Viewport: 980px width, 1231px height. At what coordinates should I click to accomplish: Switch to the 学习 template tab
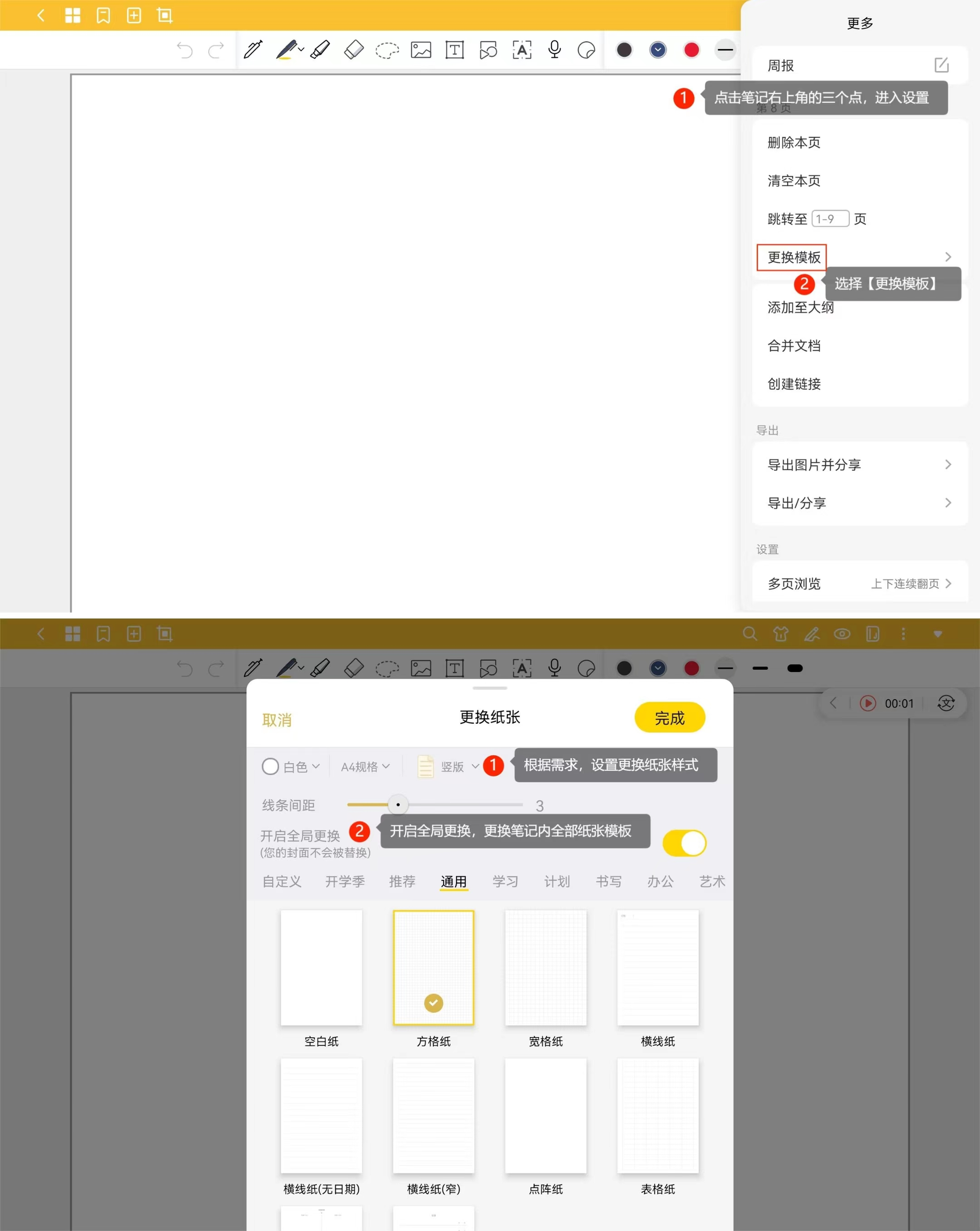coord(505,881)
